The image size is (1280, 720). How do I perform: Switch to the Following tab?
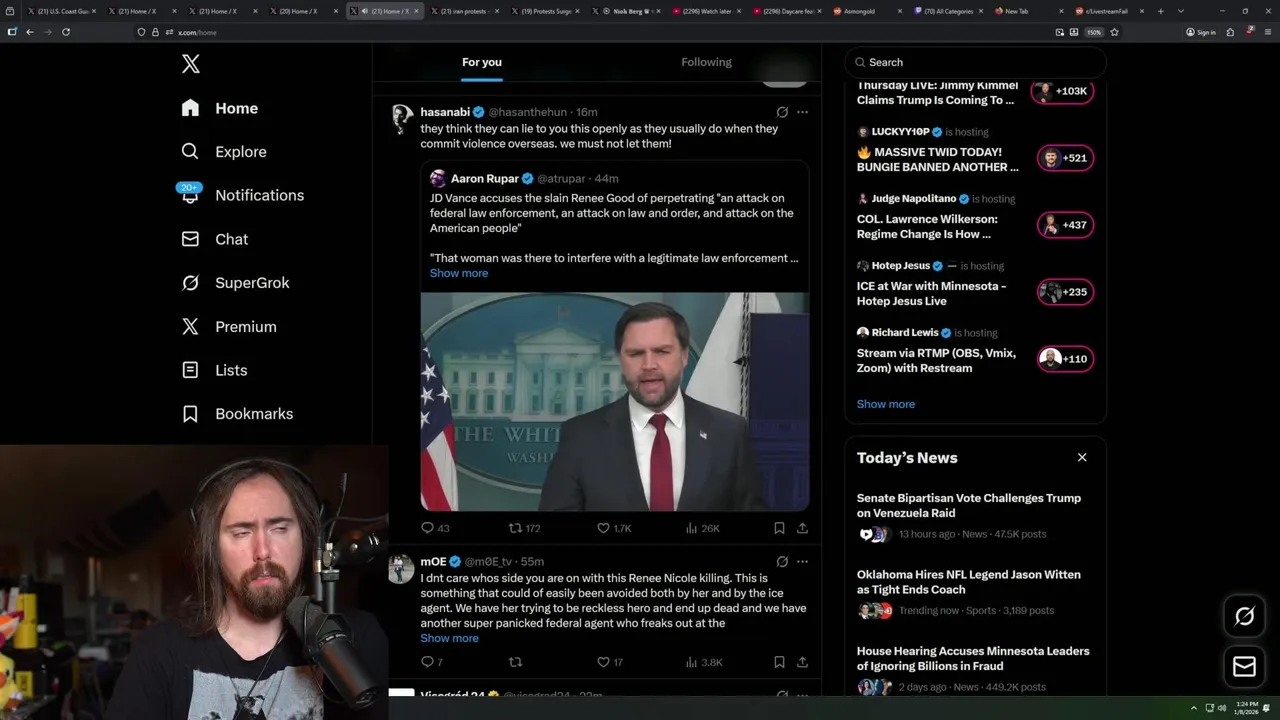706,62
